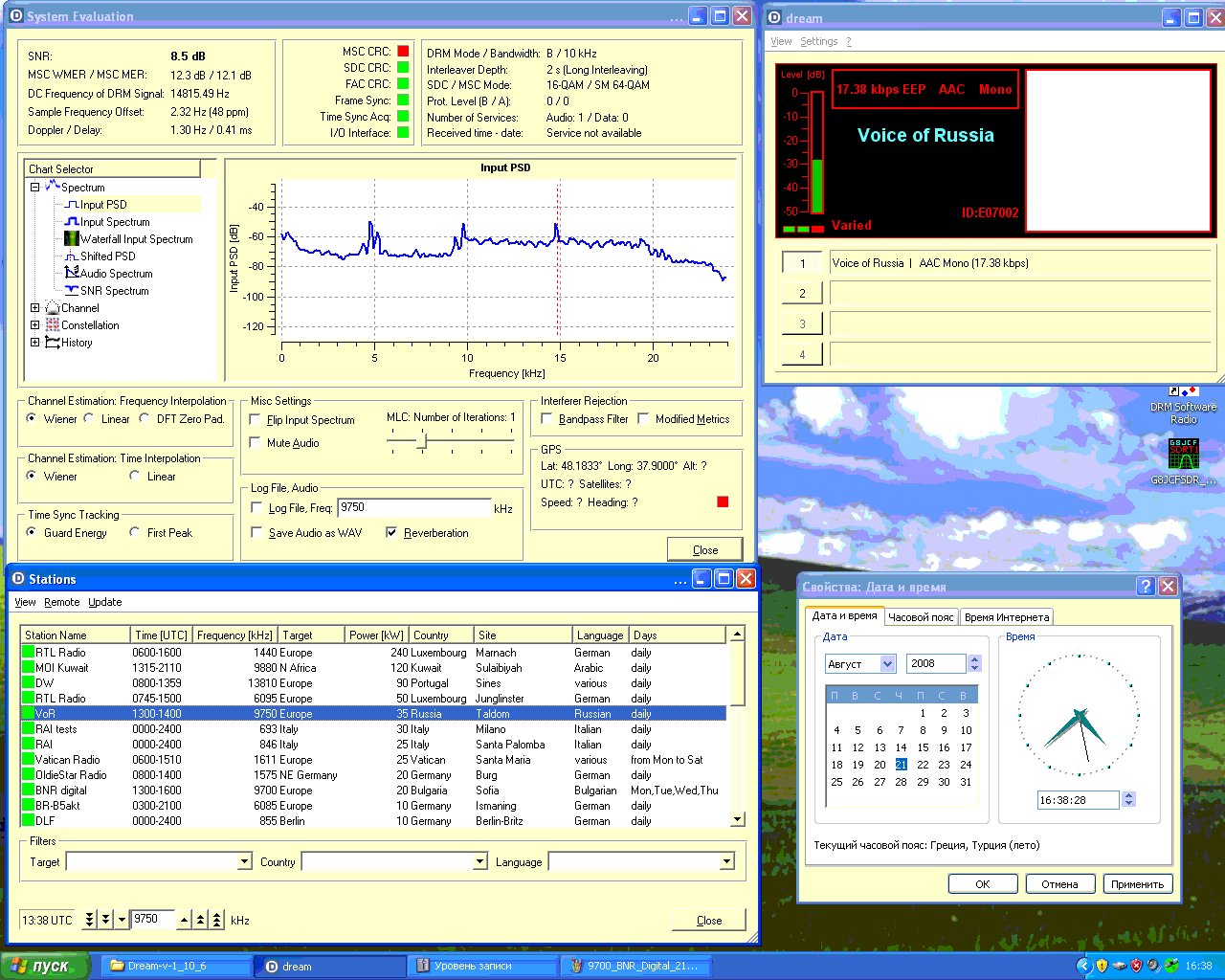Select Audio Spectrum chart icon
The width and height of the screenshot is (1225, 980).
point(72,274)
